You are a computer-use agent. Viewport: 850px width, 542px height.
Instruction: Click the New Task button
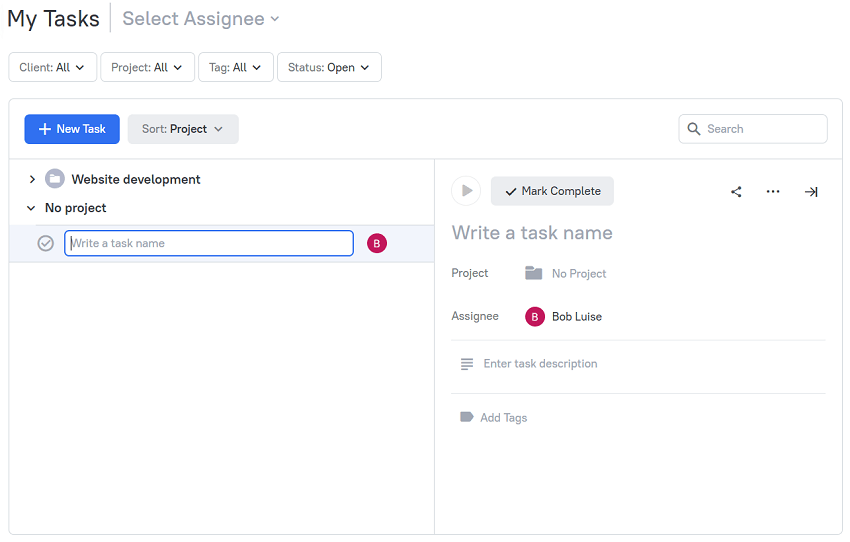click(72, 129)
